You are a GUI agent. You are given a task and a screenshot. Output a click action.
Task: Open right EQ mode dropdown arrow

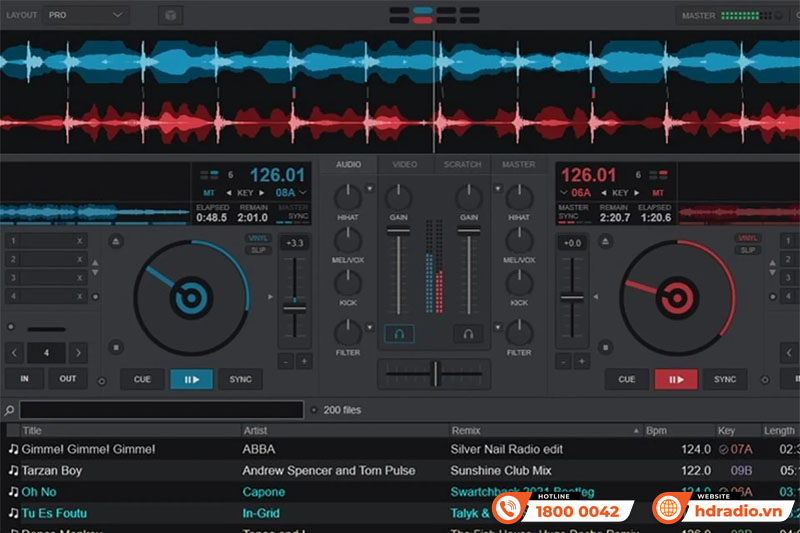click(x=497, y=189)
